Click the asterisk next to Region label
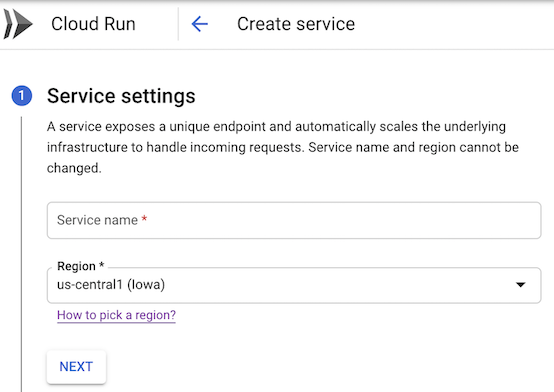 [x=102, y=264]
